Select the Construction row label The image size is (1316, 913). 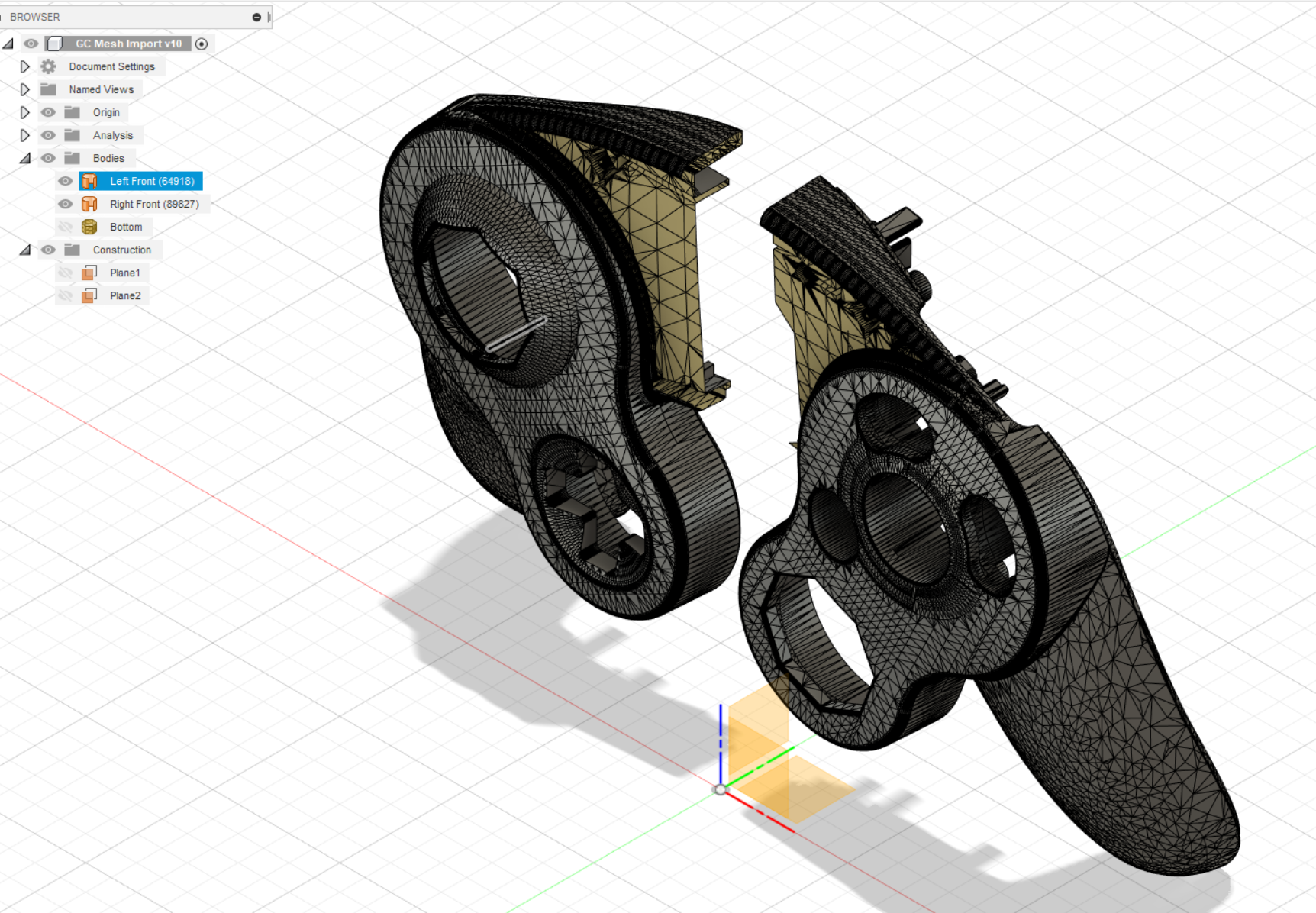122,250
